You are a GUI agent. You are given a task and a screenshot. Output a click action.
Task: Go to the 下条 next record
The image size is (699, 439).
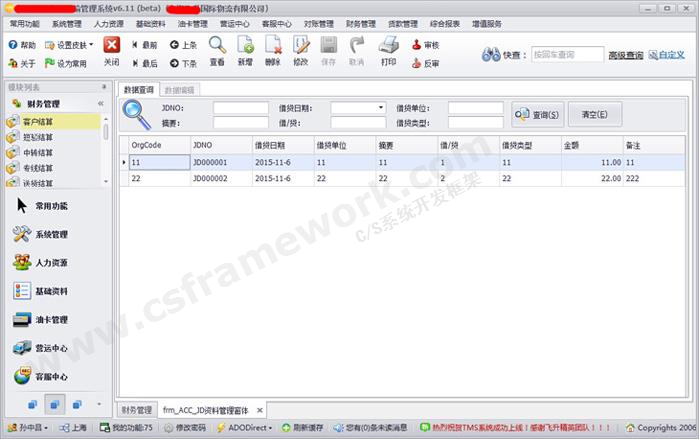(183, 63)
